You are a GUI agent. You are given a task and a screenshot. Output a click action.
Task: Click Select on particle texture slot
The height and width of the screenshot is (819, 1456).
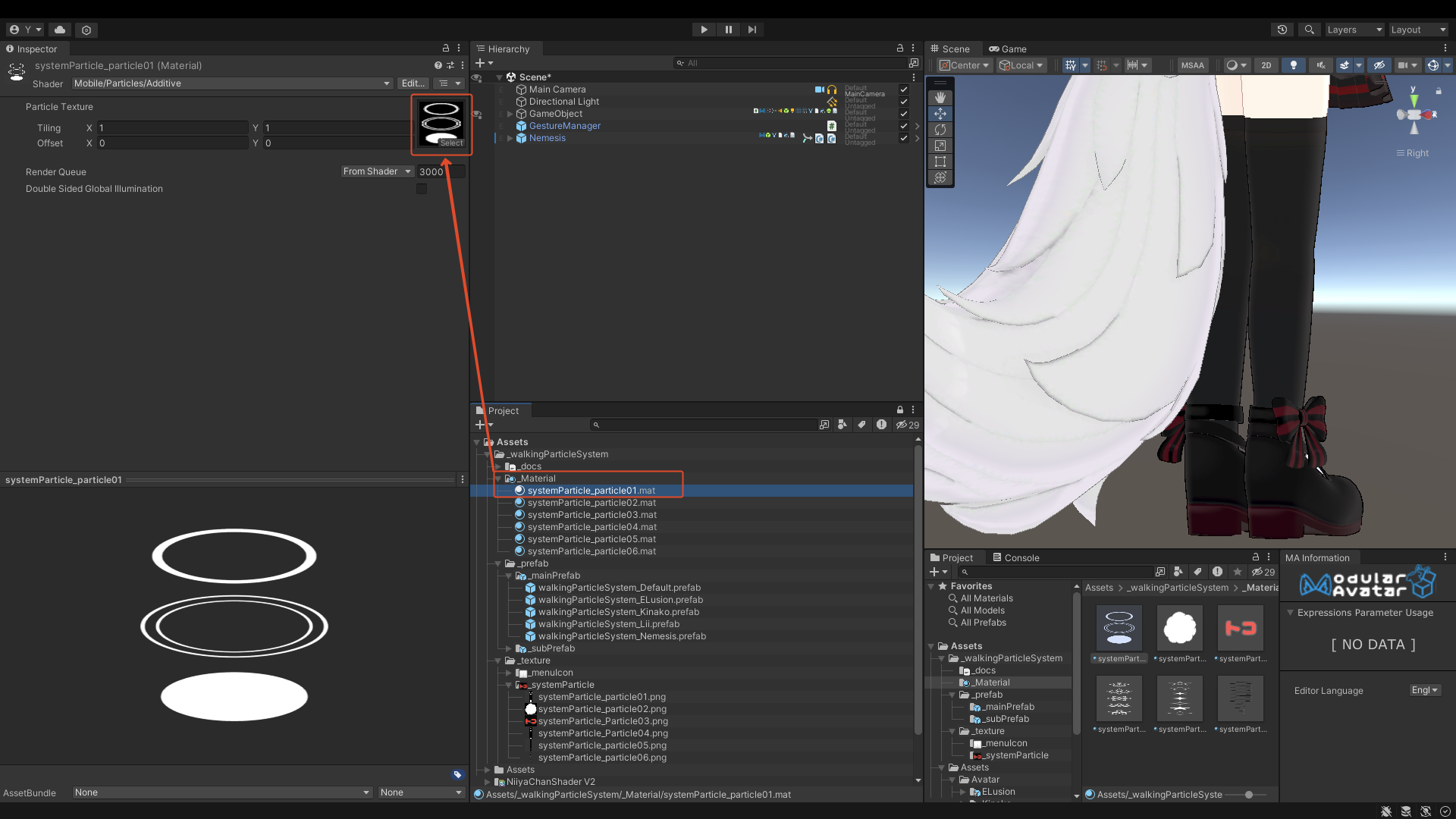tap(452, 143)
